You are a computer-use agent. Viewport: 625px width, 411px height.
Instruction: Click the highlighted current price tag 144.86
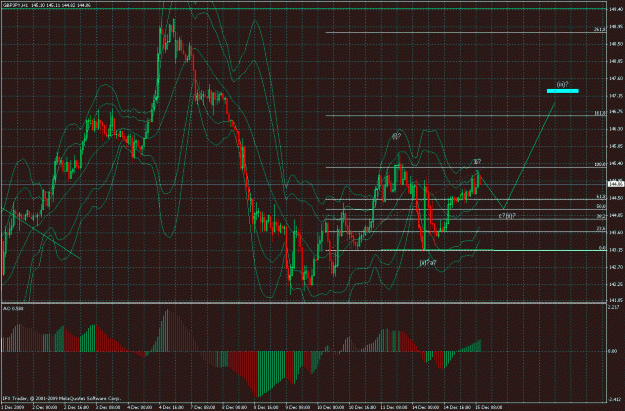click(x=616, y=184)
